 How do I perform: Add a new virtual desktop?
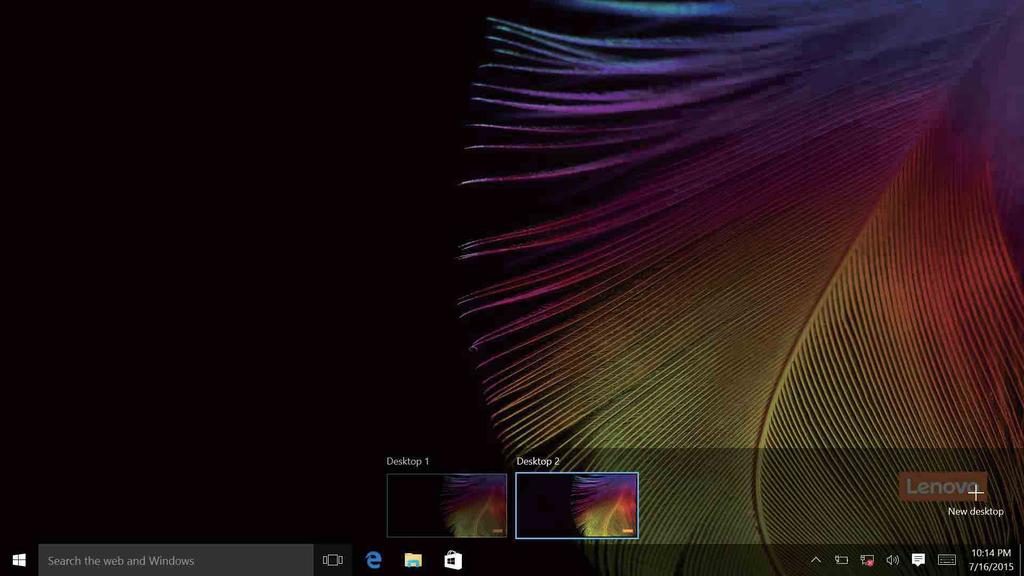click(975, 499)
